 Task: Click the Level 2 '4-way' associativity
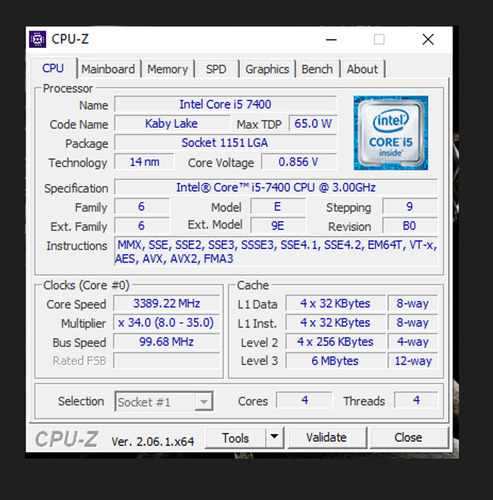(413, 342)
